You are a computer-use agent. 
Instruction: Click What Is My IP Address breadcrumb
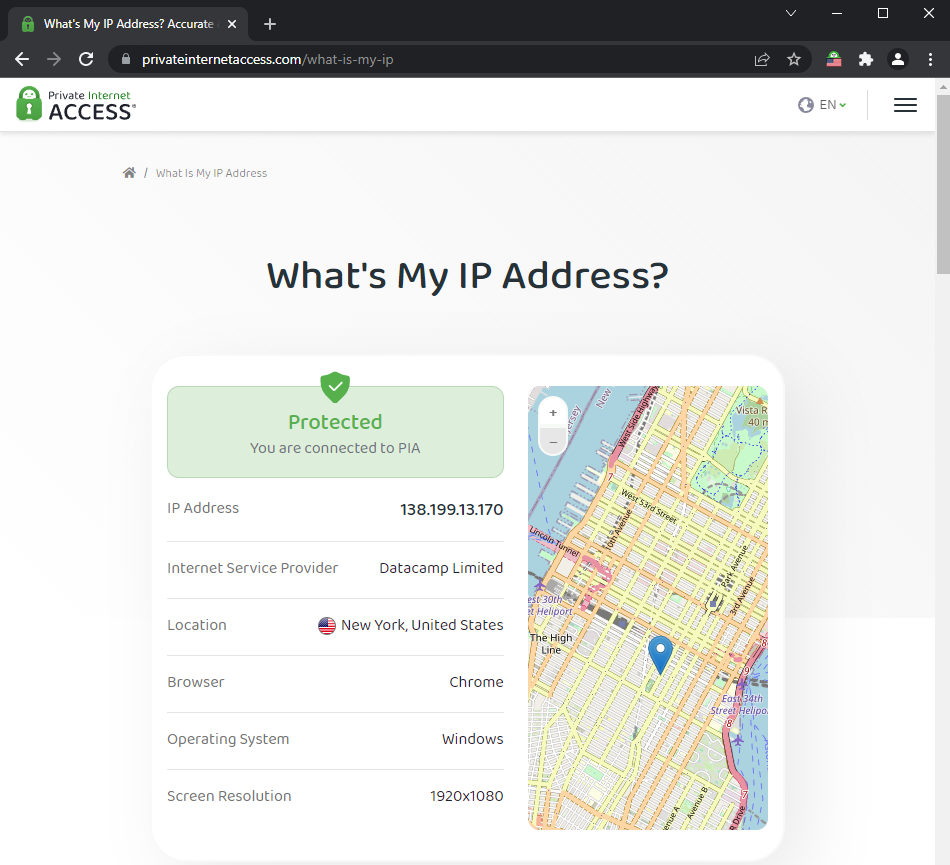(x=211, y=173)
